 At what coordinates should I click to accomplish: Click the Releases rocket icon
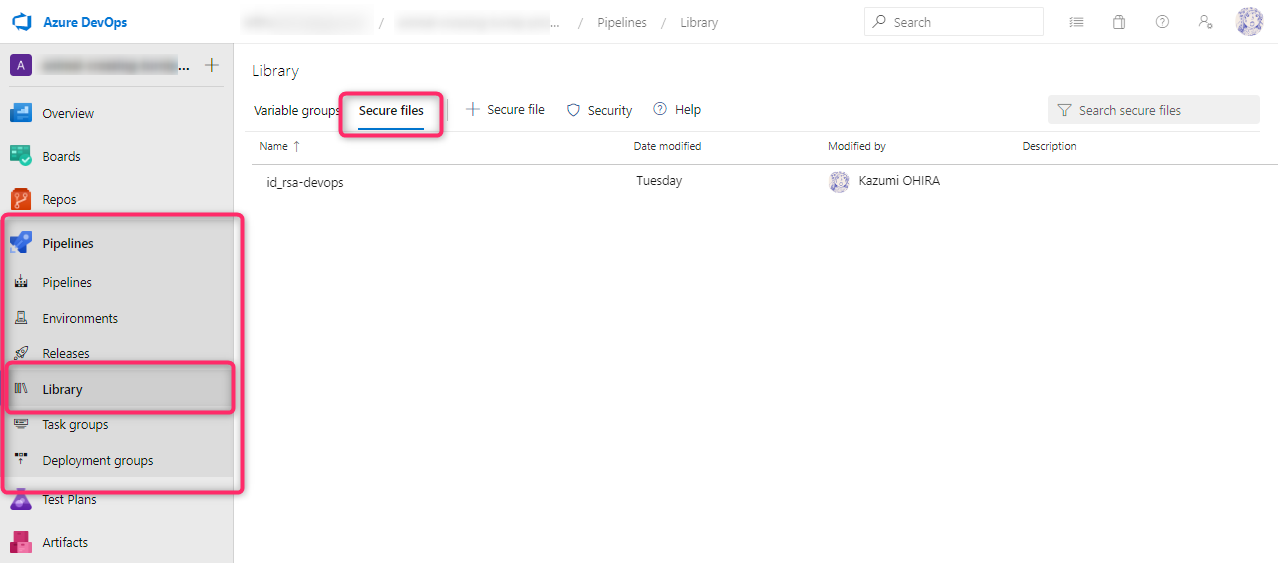coord(21,353)
